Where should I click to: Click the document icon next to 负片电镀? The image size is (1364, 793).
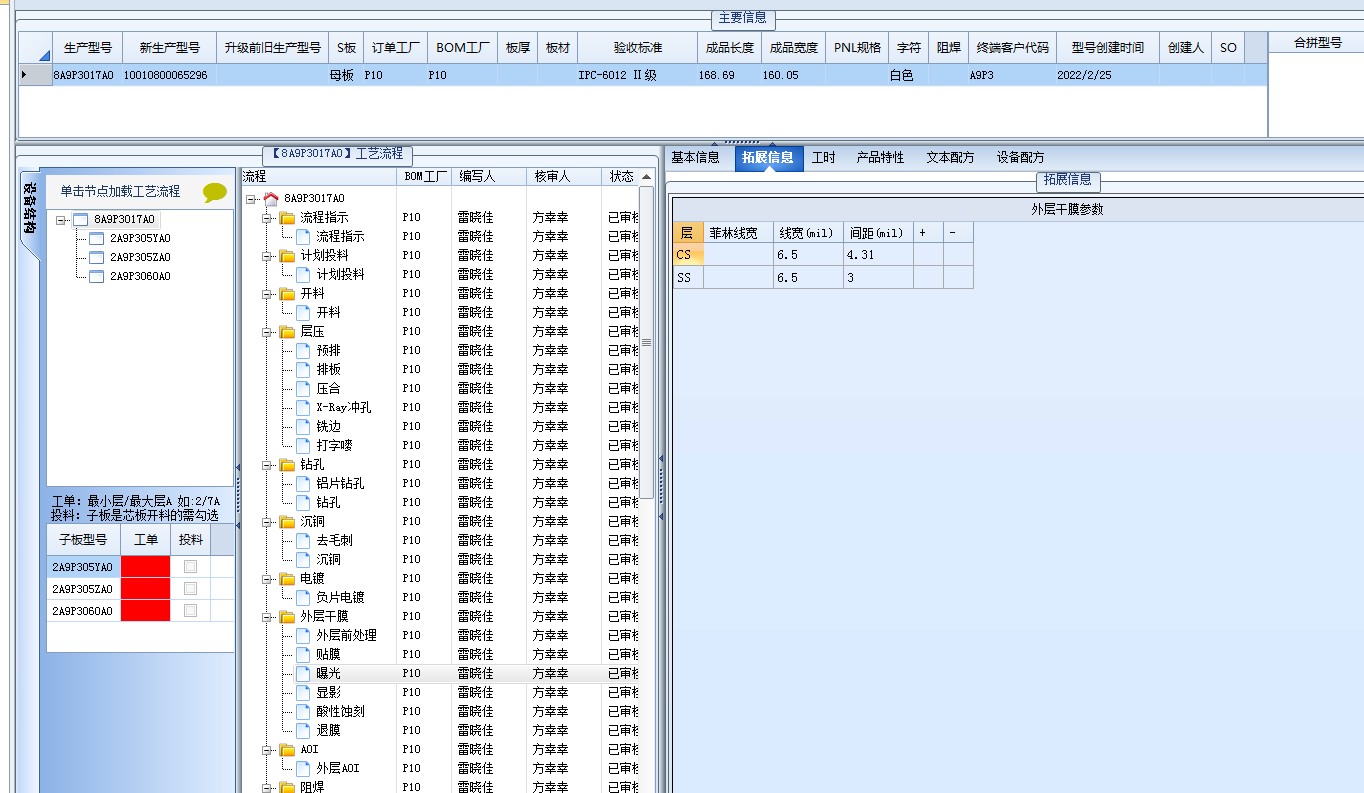[x=303, y=598]
